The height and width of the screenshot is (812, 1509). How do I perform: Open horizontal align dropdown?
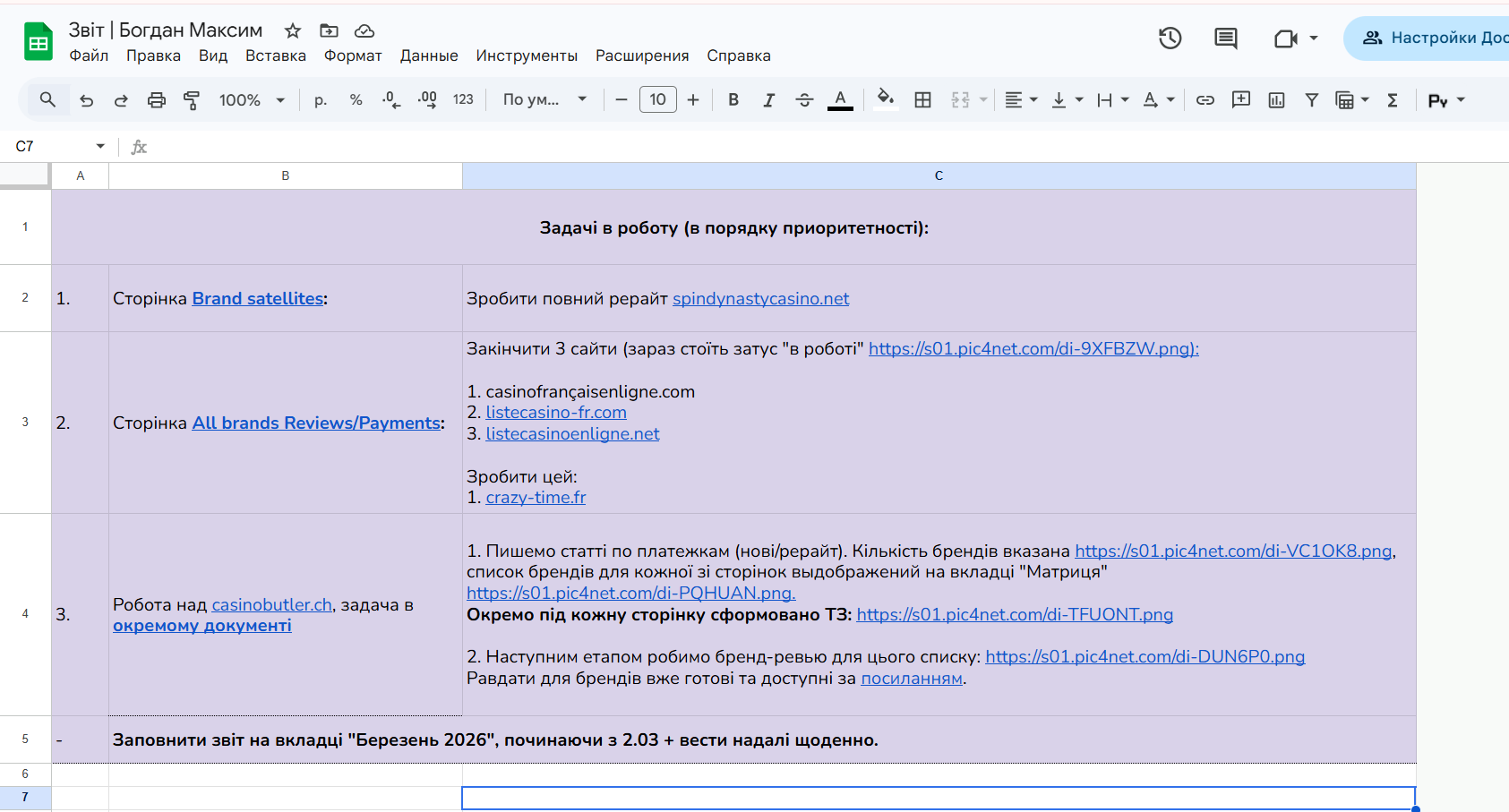[x=1021, y=100]
